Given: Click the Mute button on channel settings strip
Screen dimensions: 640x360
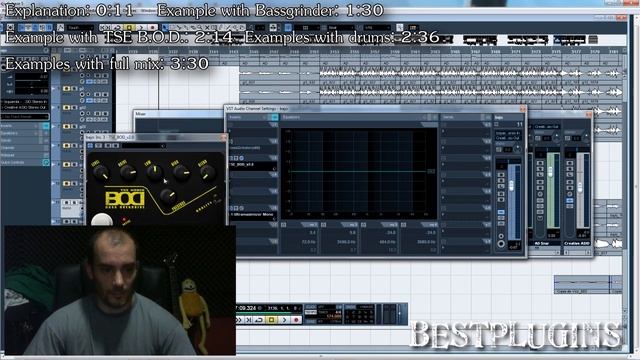Looking at the screenshot, I should [501, 175].
